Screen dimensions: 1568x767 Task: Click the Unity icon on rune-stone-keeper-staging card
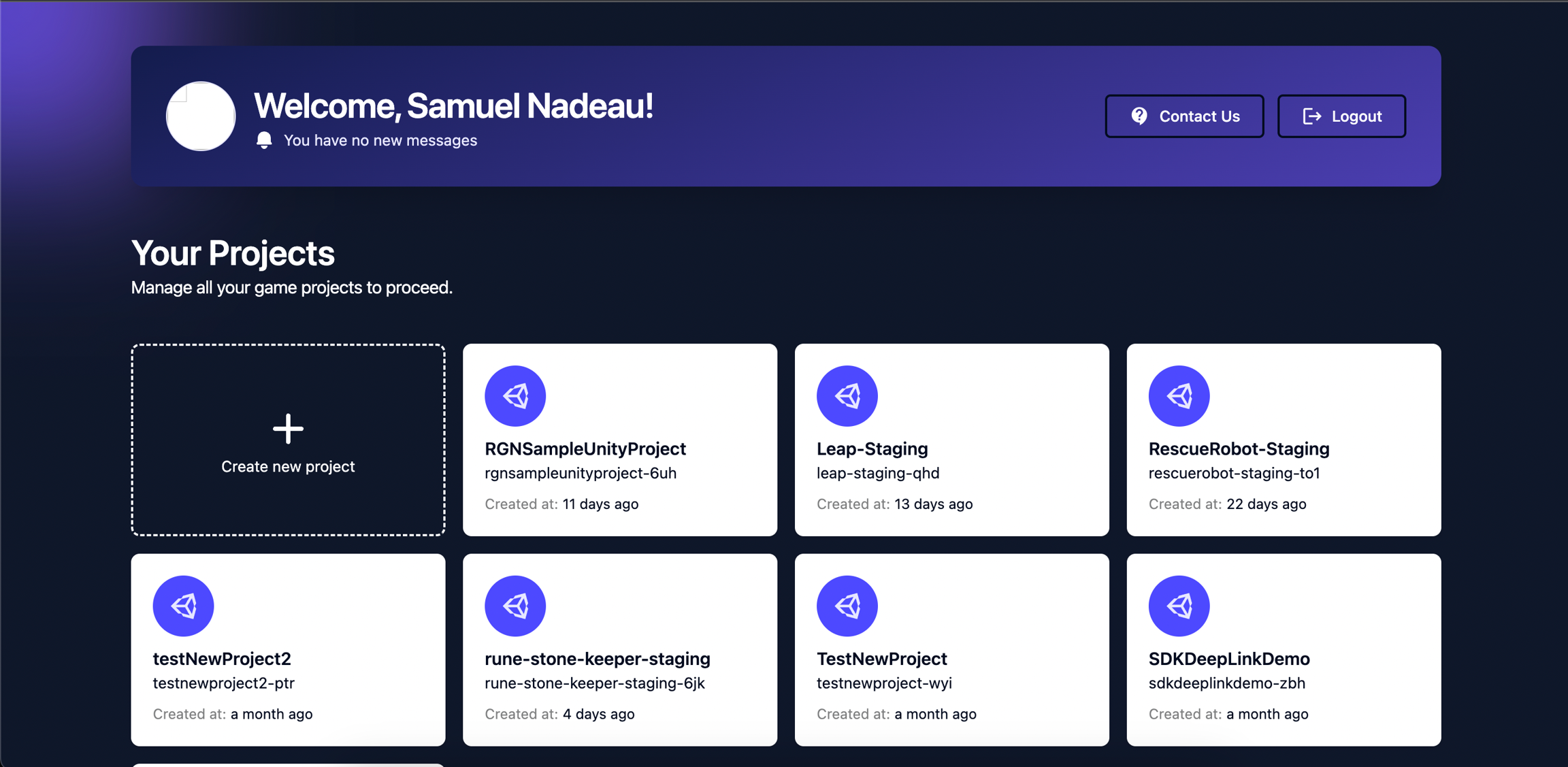pyautogui.click(x=515, y=606)
